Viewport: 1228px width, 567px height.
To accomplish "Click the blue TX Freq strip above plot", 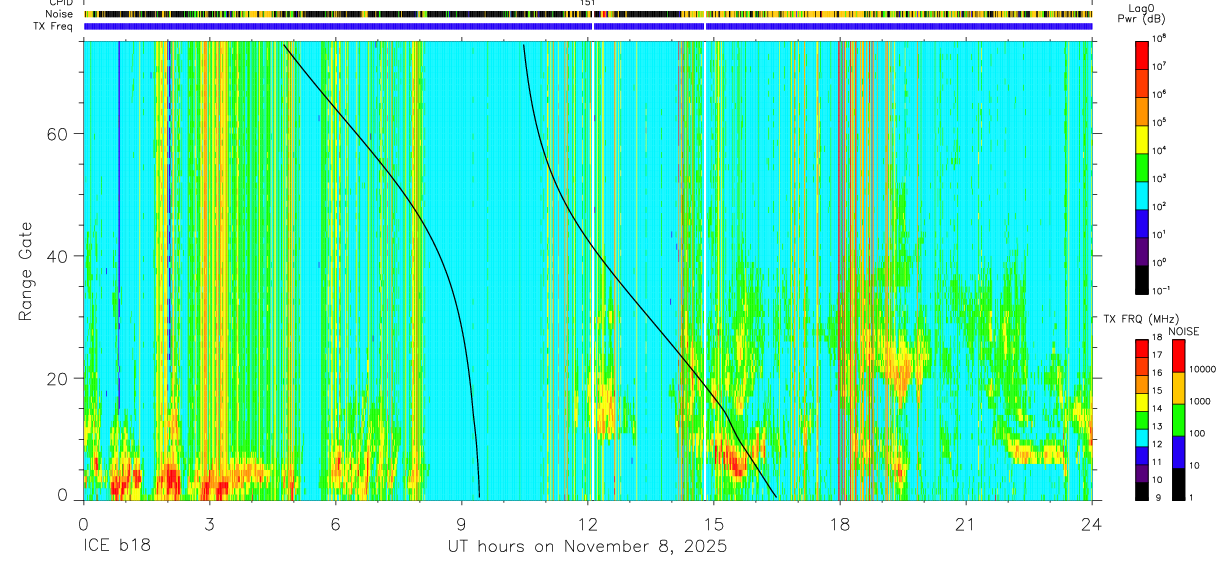I will click(588, 27).
